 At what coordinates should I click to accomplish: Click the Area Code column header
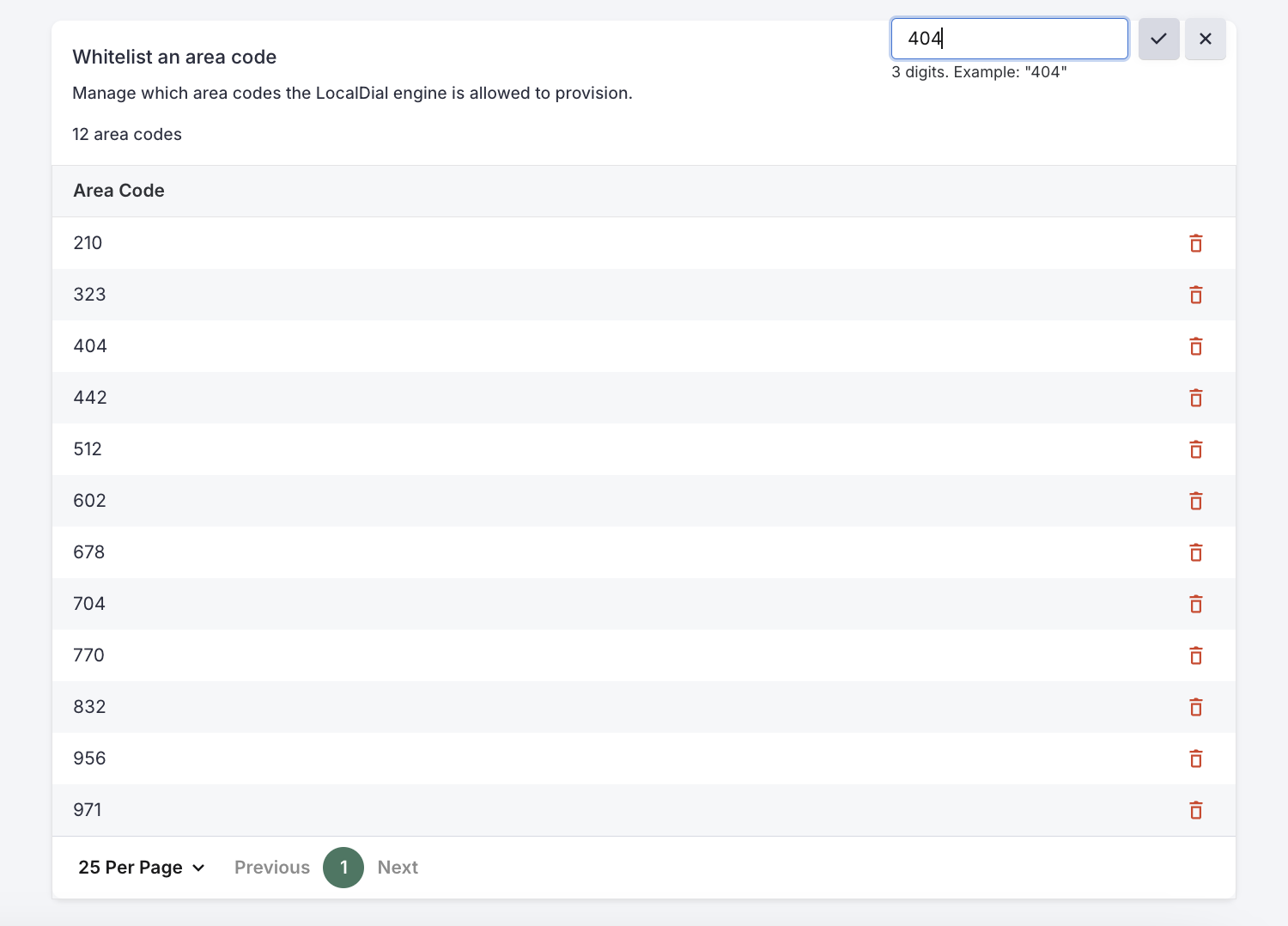coord(118,191)
